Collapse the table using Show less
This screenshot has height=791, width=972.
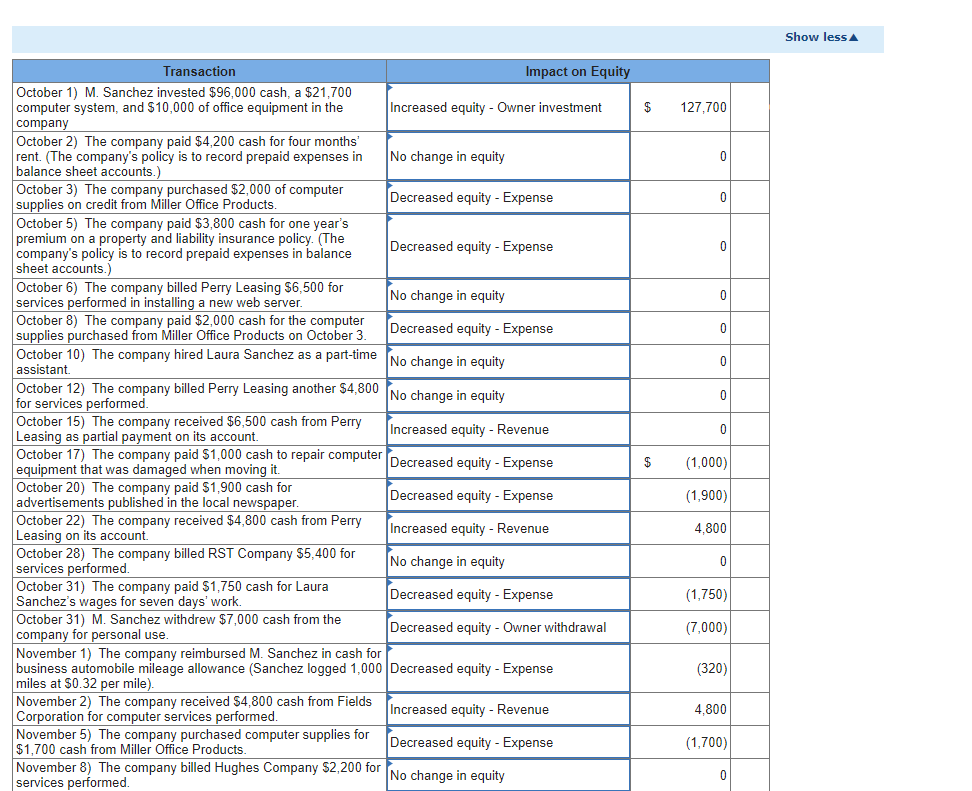click(x=815, y=36)
